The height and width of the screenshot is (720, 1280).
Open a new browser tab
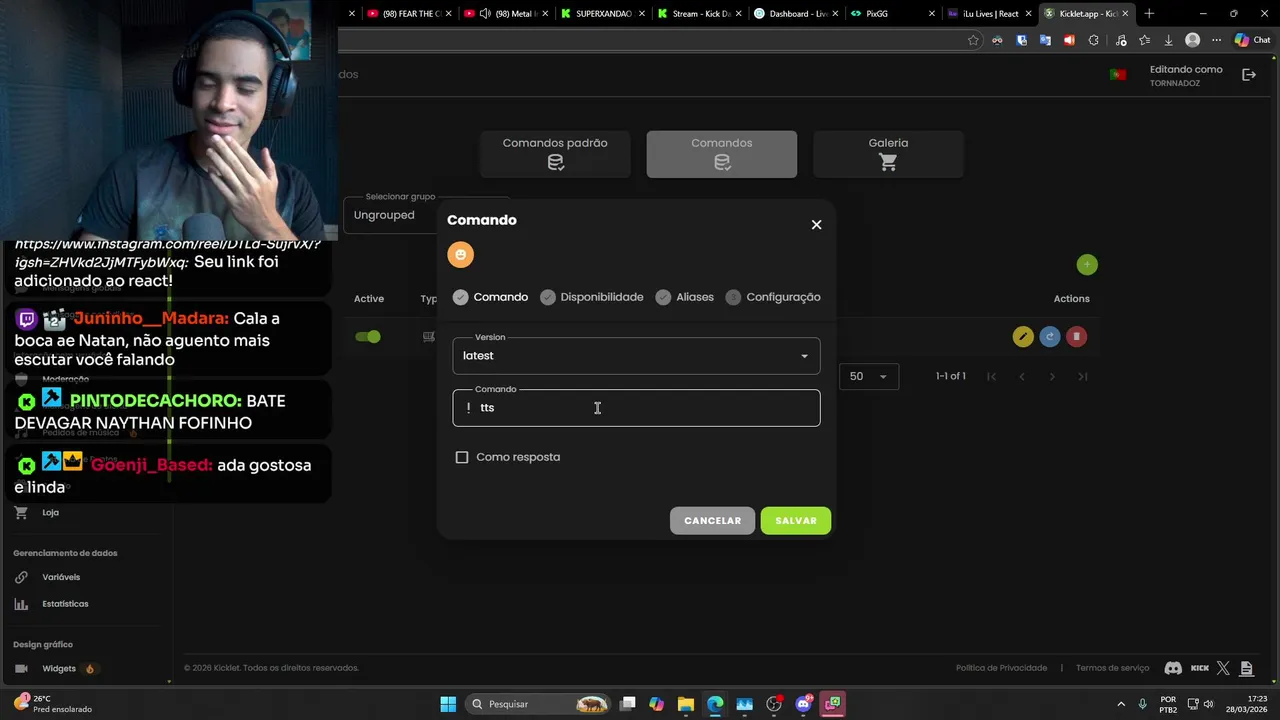[x=1149, y=14]
